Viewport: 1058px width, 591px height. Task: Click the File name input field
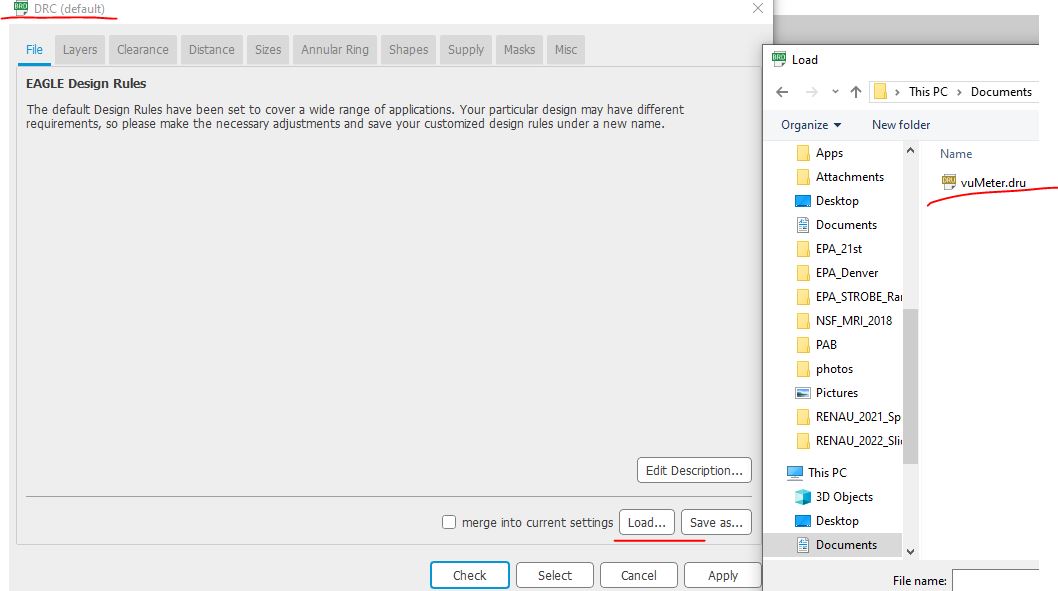tap(995, 580)
